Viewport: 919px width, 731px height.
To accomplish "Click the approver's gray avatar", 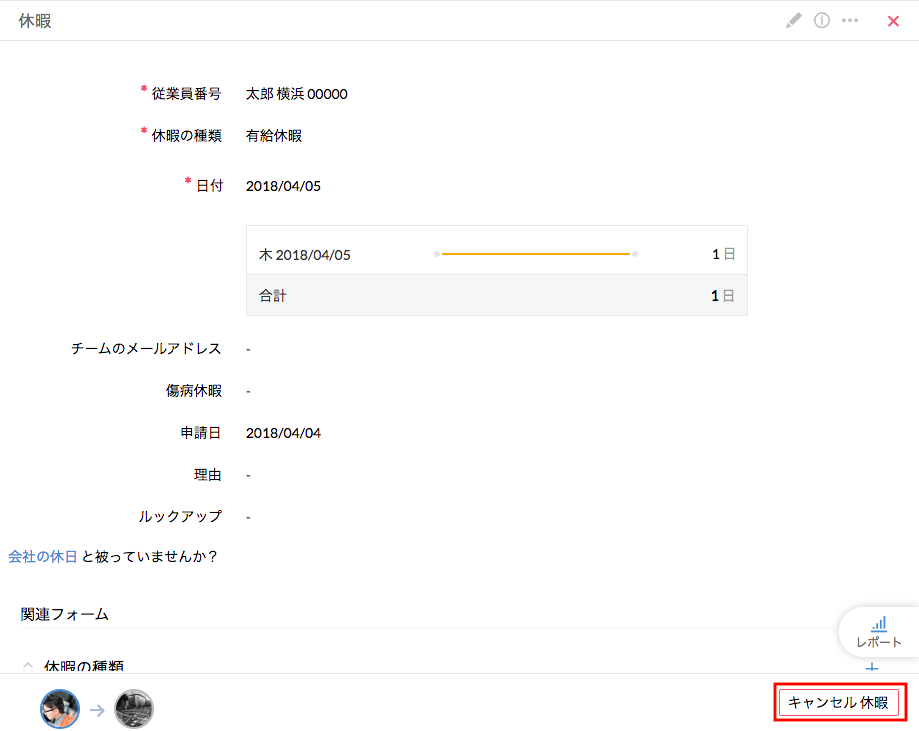I will pyautogui.click(x=134, y=709).
